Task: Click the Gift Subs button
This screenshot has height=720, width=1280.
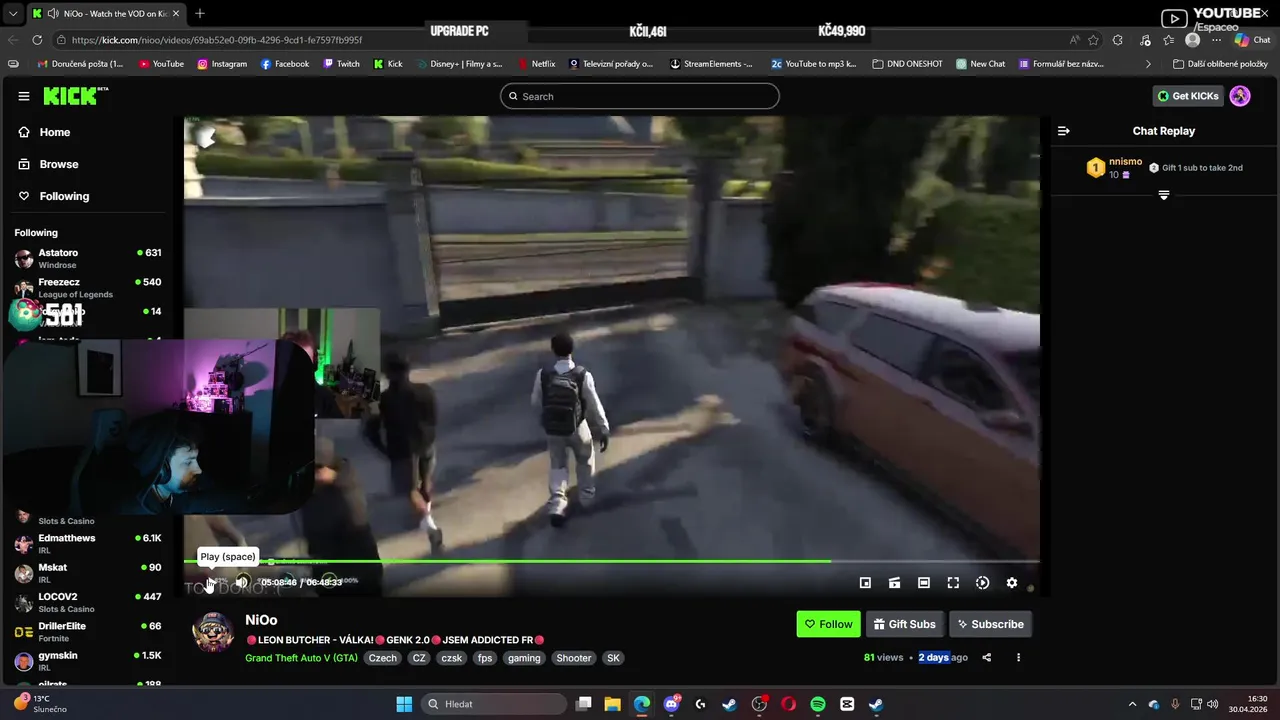Action: click(x=905, y=624)
